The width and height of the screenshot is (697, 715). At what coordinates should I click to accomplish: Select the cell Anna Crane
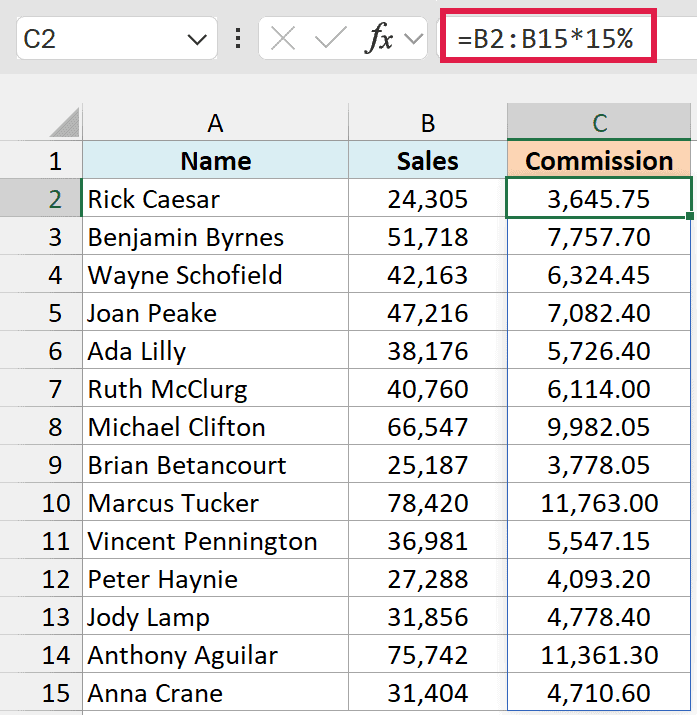(215, 692)
